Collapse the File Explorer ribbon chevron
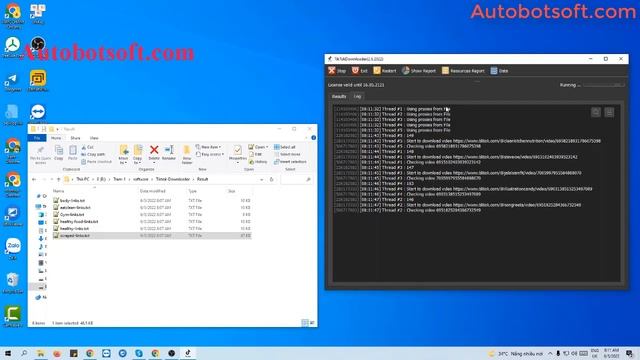Screen dimensions: 640x360 coord(307,138)
